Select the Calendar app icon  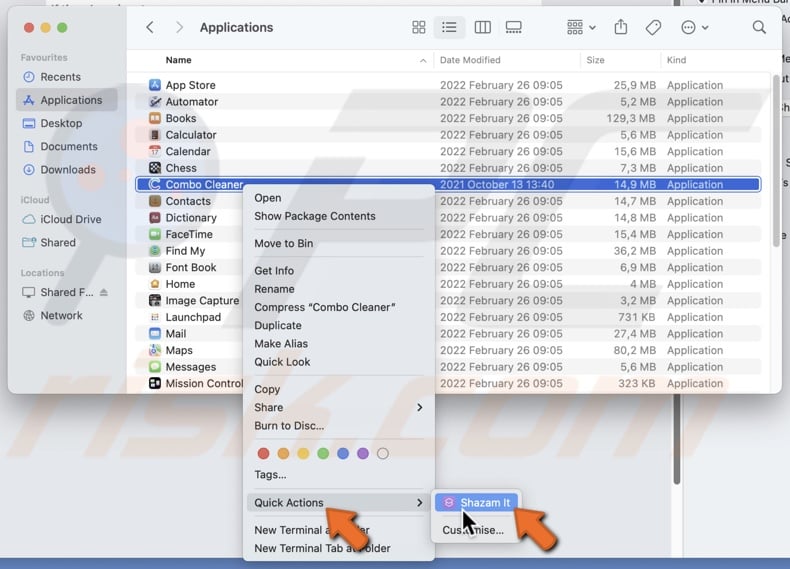click(x=155, y=151)
